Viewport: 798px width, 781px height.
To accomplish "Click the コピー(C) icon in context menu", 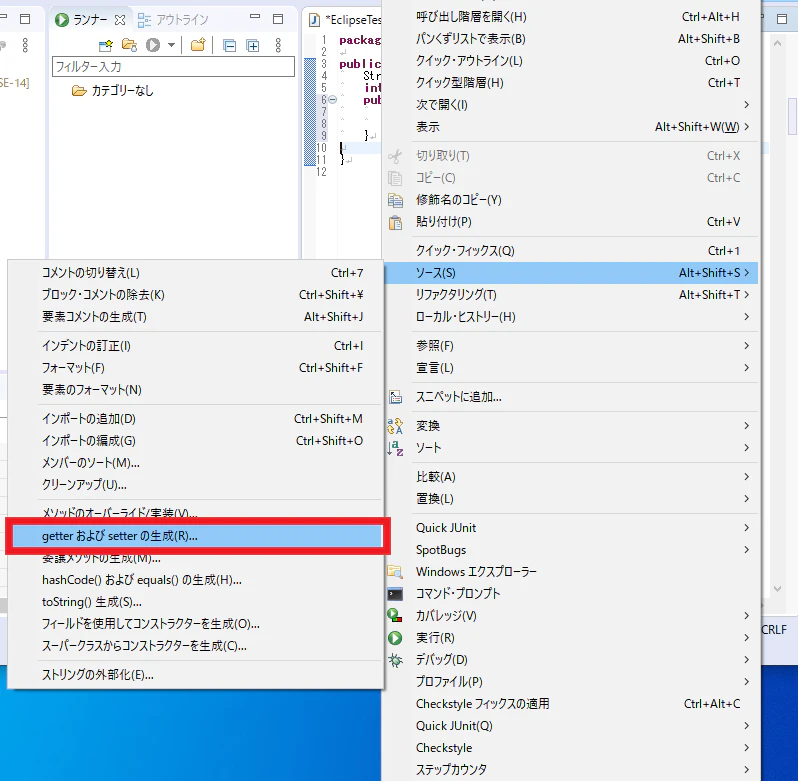I will point(395,178).
